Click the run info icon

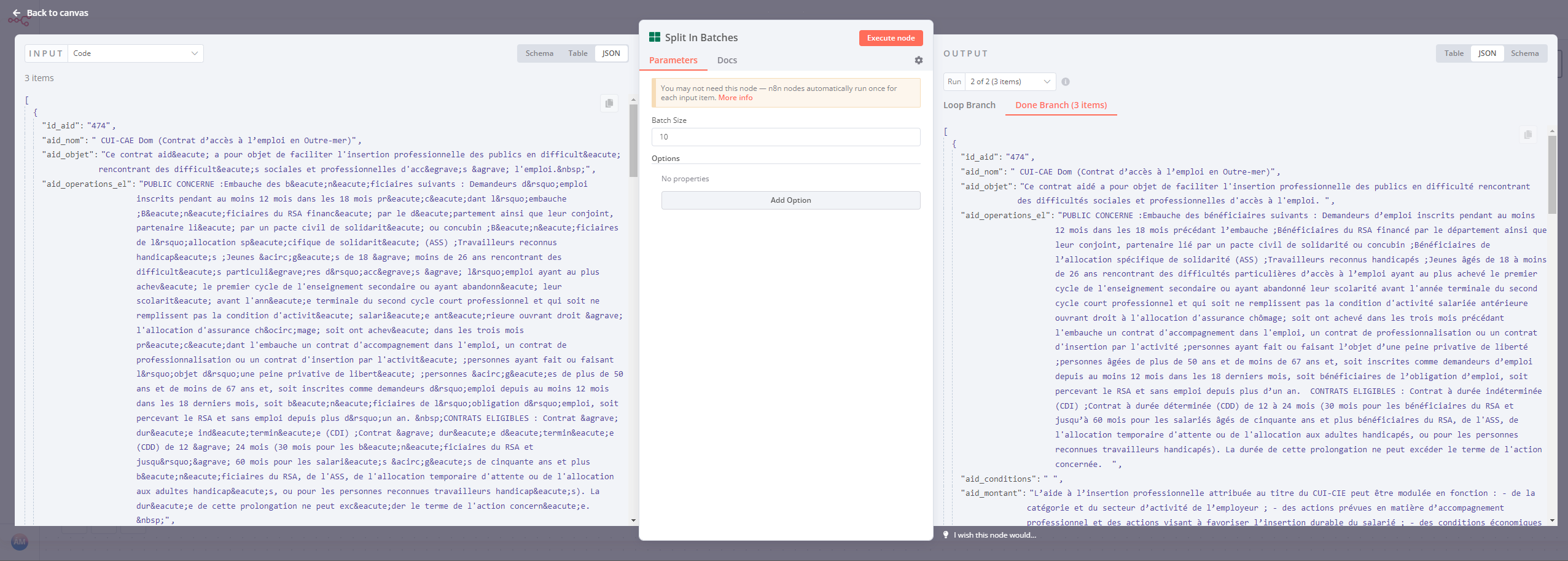[x=1066, y=82]
